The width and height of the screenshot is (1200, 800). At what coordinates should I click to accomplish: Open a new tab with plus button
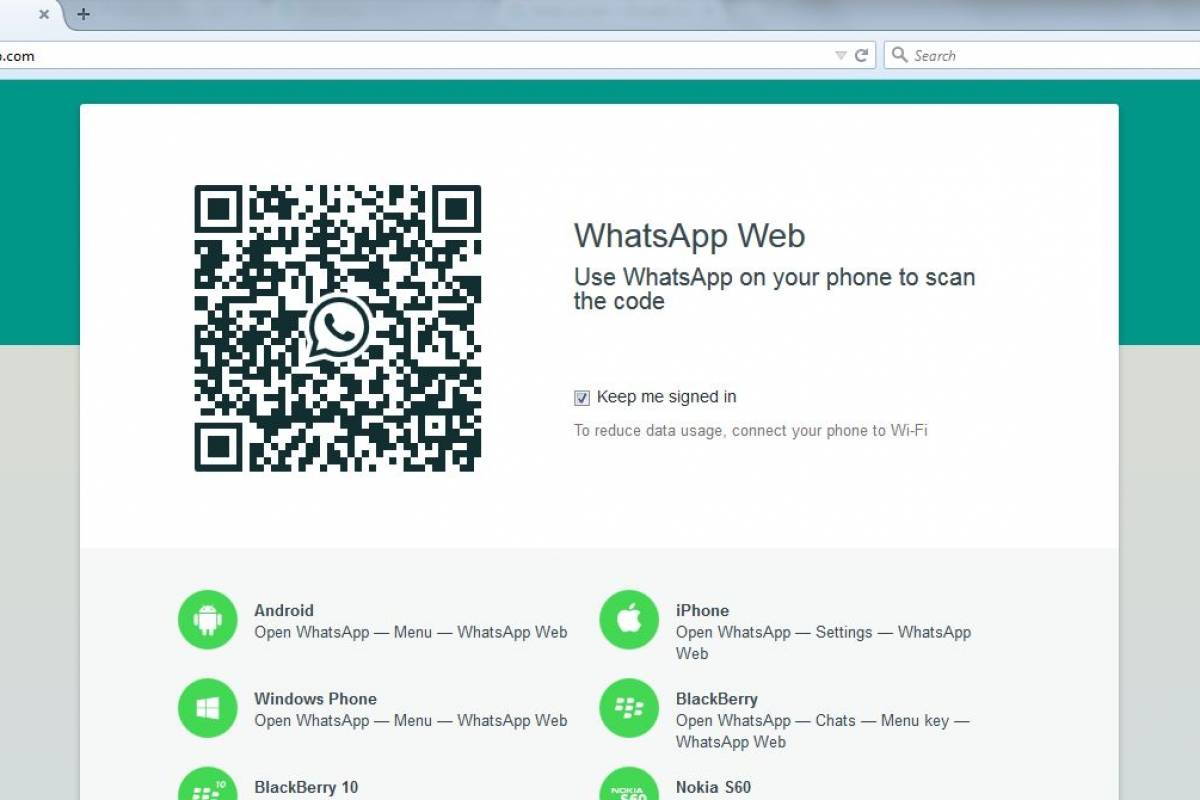click(83, 14)
